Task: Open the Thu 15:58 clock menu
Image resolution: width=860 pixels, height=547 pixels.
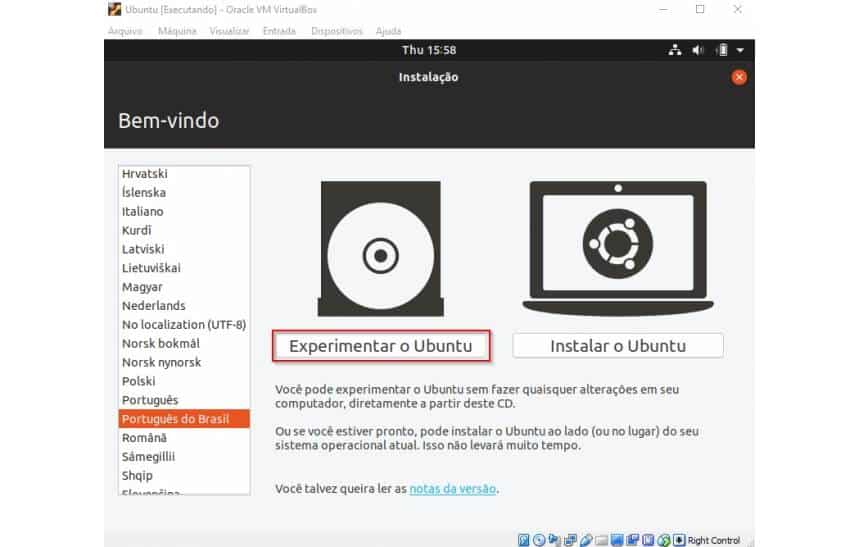Action: (x=429, y=50)
